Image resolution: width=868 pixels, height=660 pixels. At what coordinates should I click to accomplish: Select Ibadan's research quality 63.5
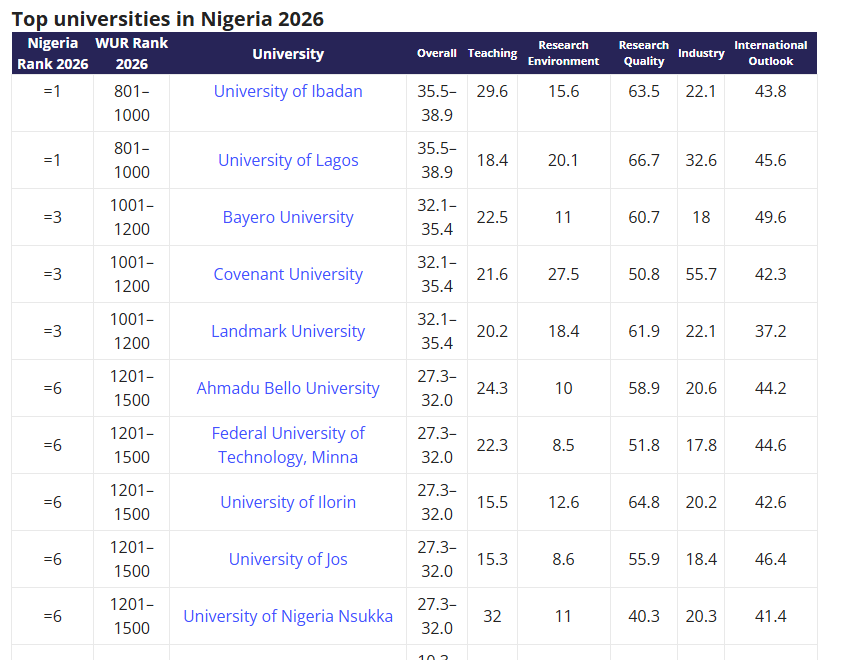(644, 91)
